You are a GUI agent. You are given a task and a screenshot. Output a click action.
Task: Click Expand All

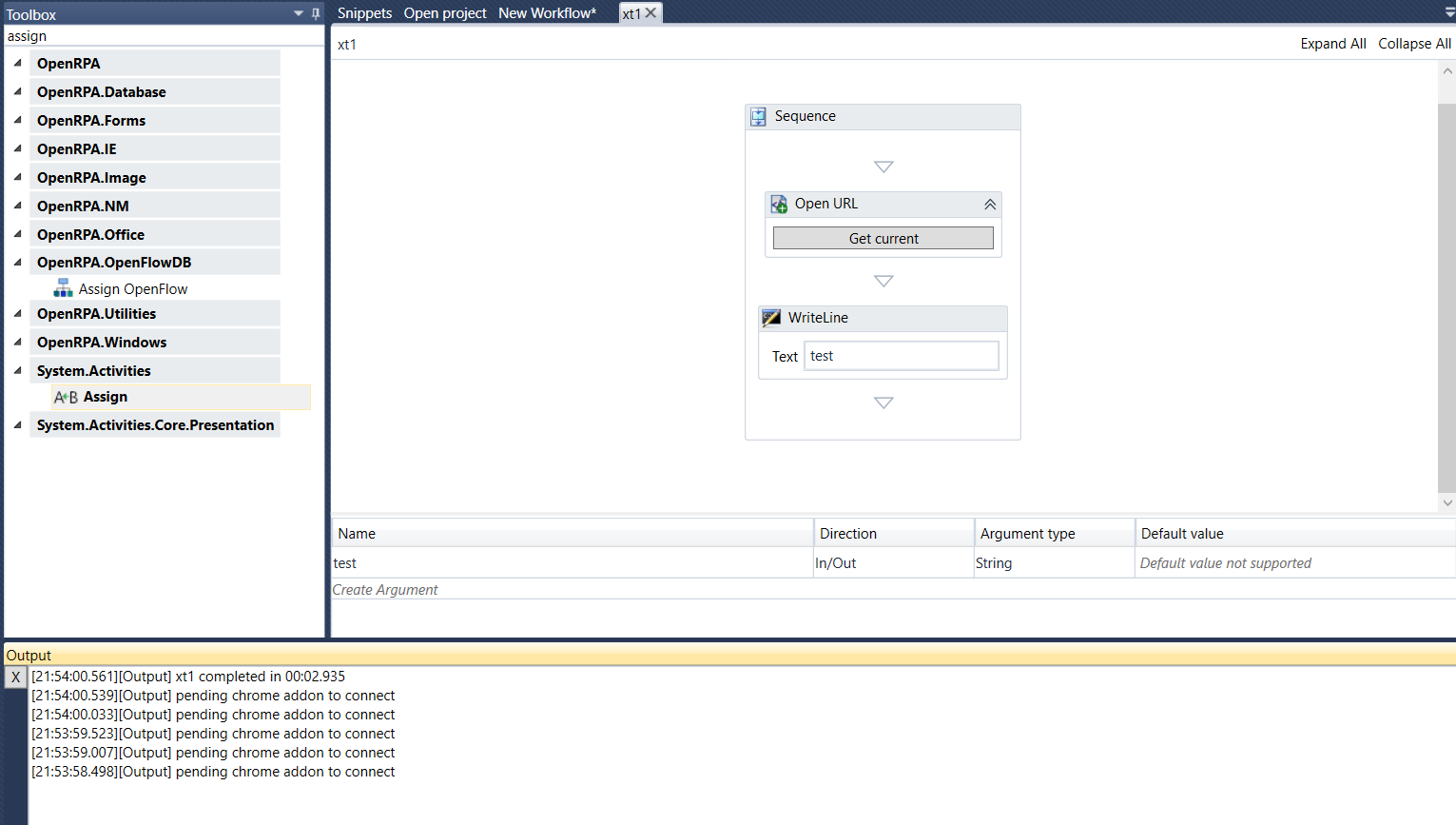click(x=1333, y=44)
